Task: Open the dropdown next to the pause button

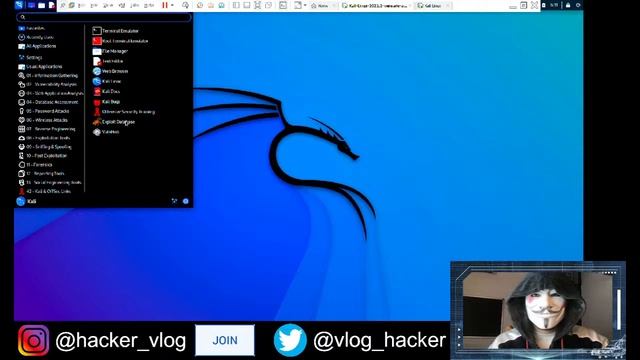Action: pos(172,5)
